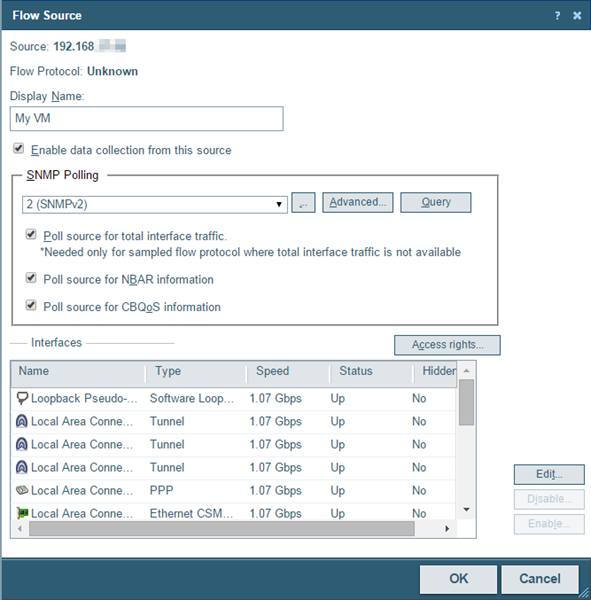Image resolution: width=591 pixels, height=600 pixels.
Task: Click the Edit interface button
Action: [549, 474]
